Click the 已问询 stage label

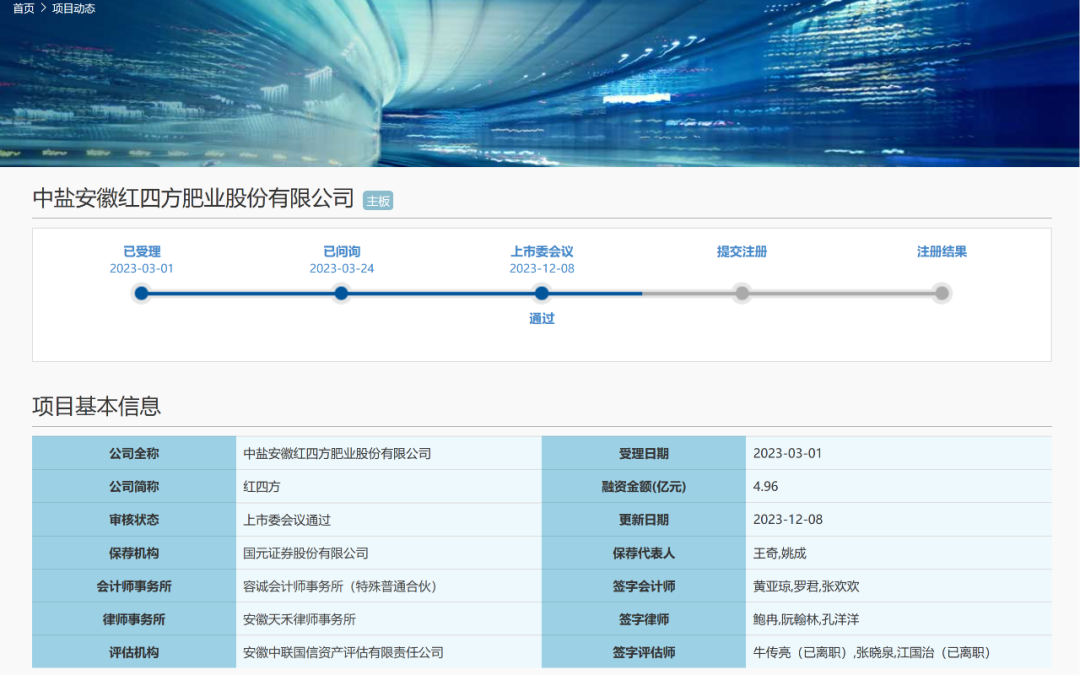342,252
